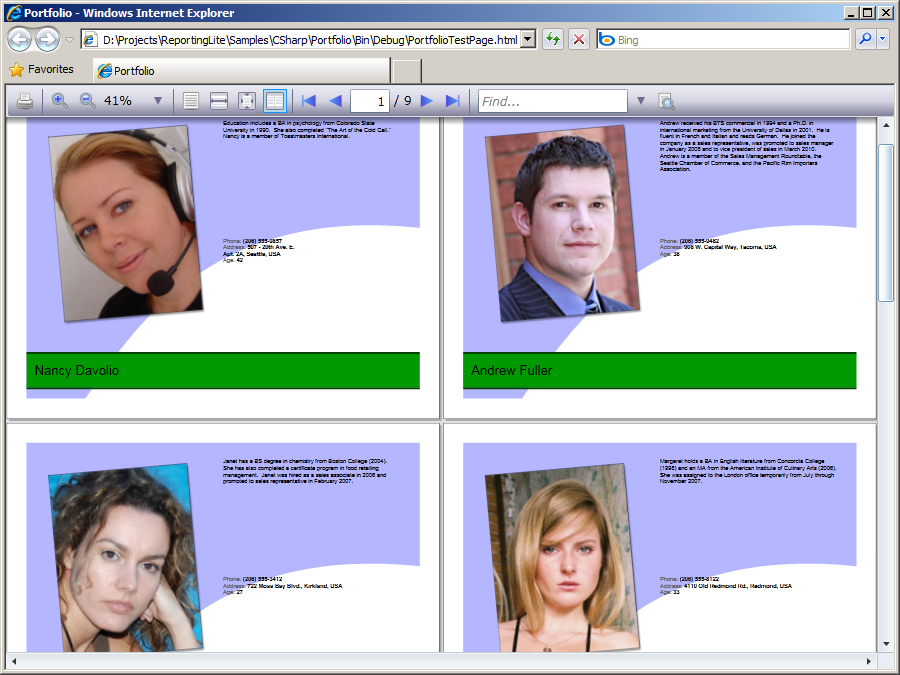900x675 pixels.
Task: Click the vertical scrollbar thumb
Action: pyautogui.click(x=885, y=220)
